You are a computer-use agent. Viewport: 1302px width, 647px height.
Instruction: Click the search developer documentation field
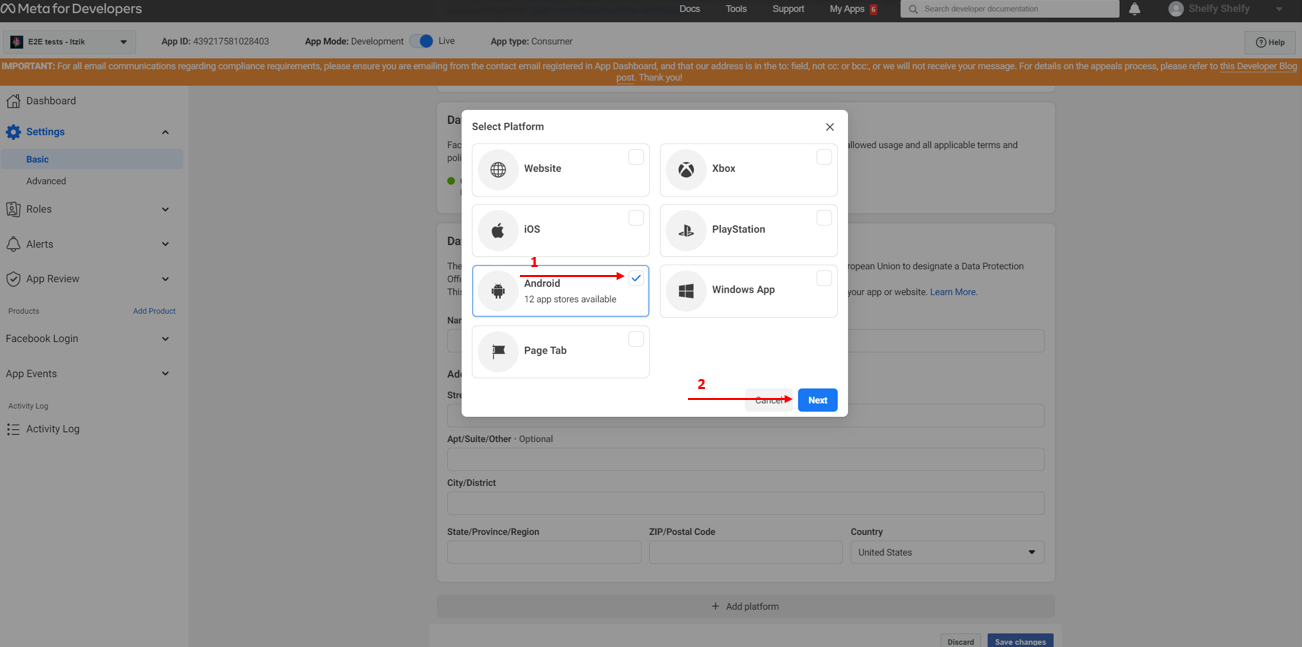(x=1010, y=9)
